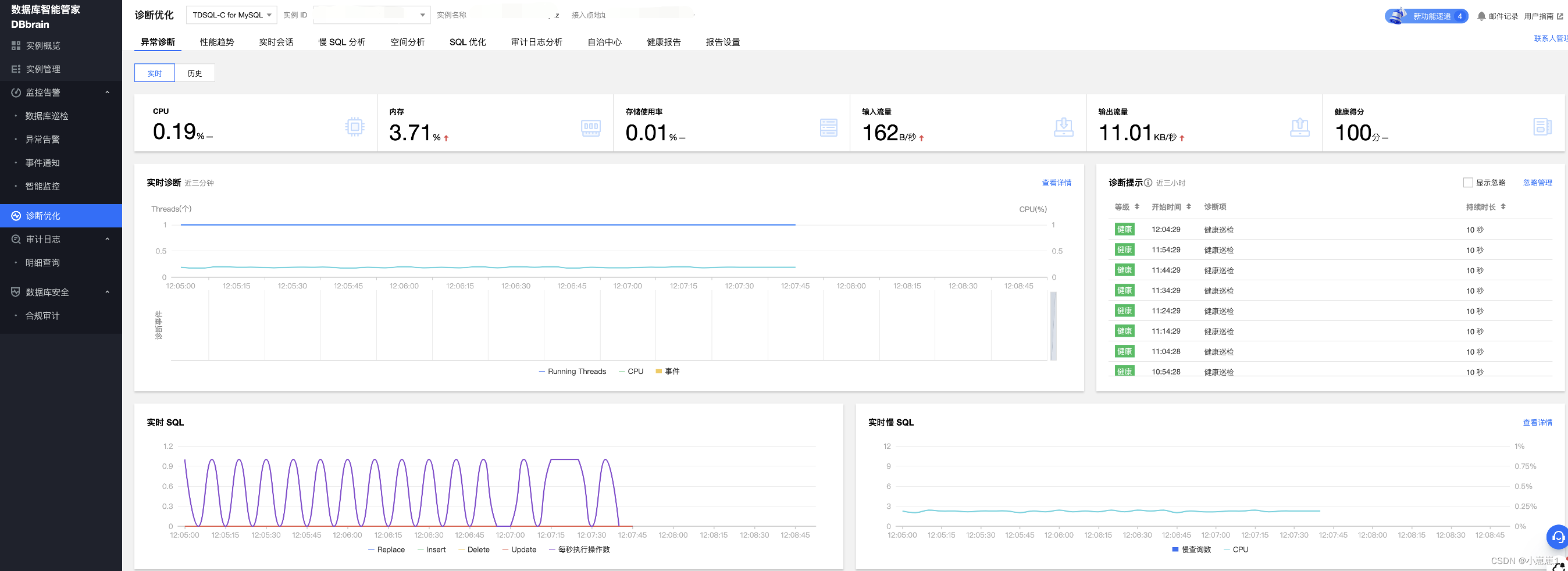Toggle Replace legend in 实时 SQL chart

point(387,549)
